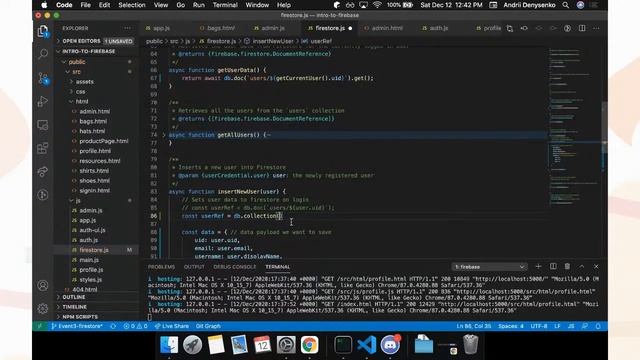This screenshot has width=640, height=360.
Task: Open the Explorer view in the activity bar
Action: (x=43, y=31)
